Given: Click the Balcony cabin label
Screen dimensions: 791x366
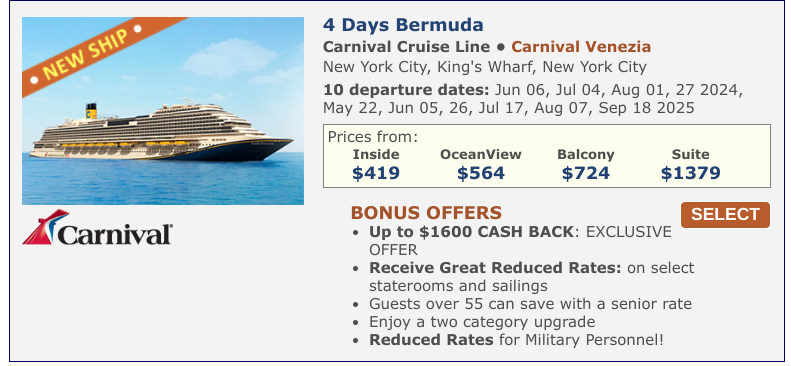Looking at the screenshot, I should (x=586, y=154).
